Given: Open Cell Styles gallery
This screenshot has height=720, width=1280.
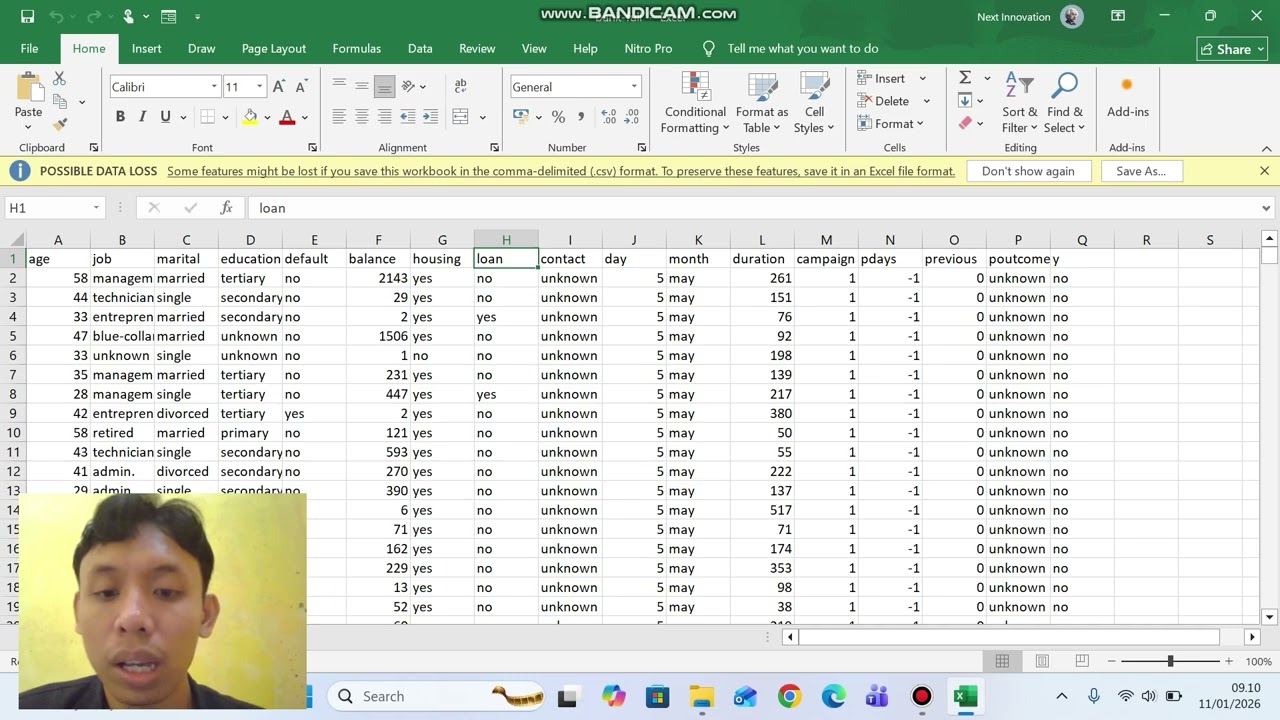Looking at the screenshot, I should pyautogui.click(x=814, y=103).
